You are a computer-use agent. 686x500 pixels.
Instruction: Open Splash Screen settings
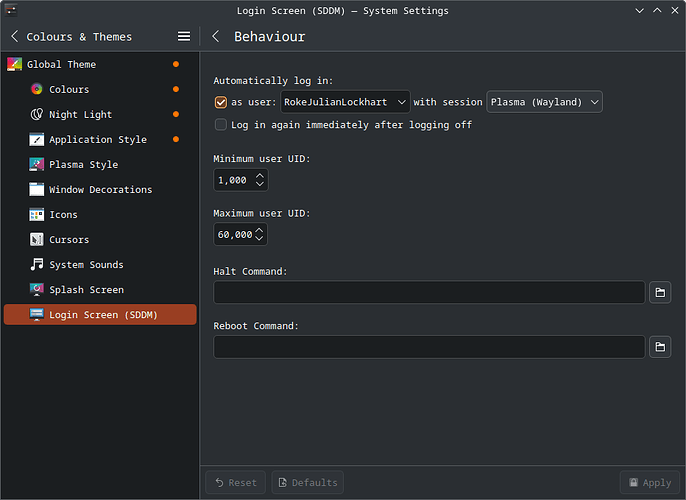(x=100, y=290)
